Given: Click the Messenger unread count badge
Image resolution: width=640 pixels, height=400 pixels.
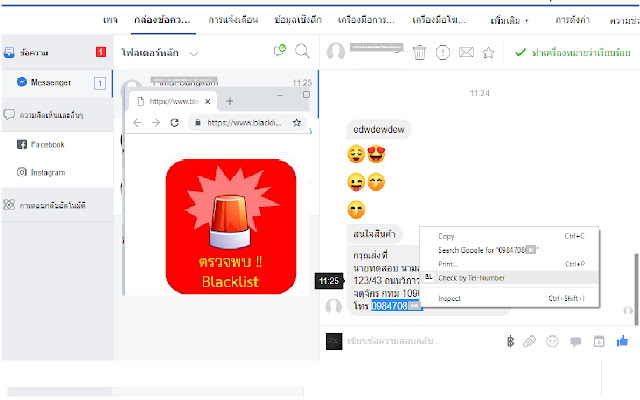Looking at the screenshot, I should tap(100, 84).
